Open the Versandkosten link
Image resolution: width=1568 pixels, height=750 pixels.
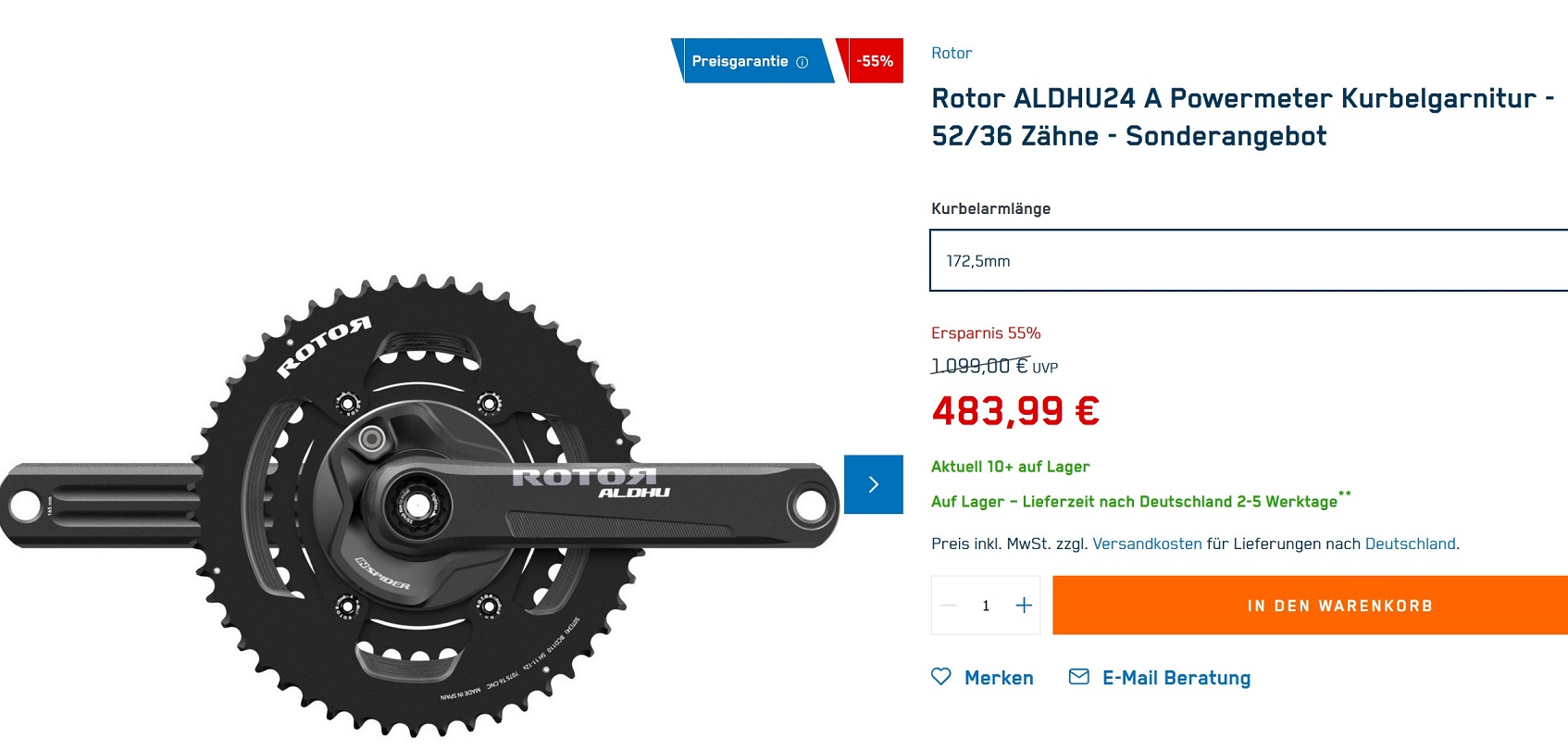click(1147, 544)
